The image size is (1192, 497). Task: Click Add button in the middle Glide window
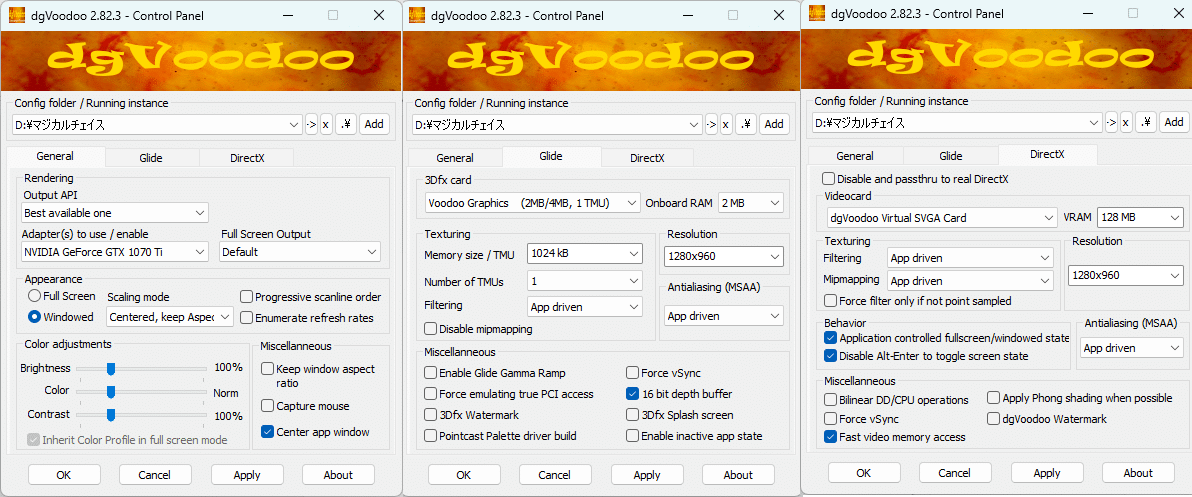tap(774, 125)
